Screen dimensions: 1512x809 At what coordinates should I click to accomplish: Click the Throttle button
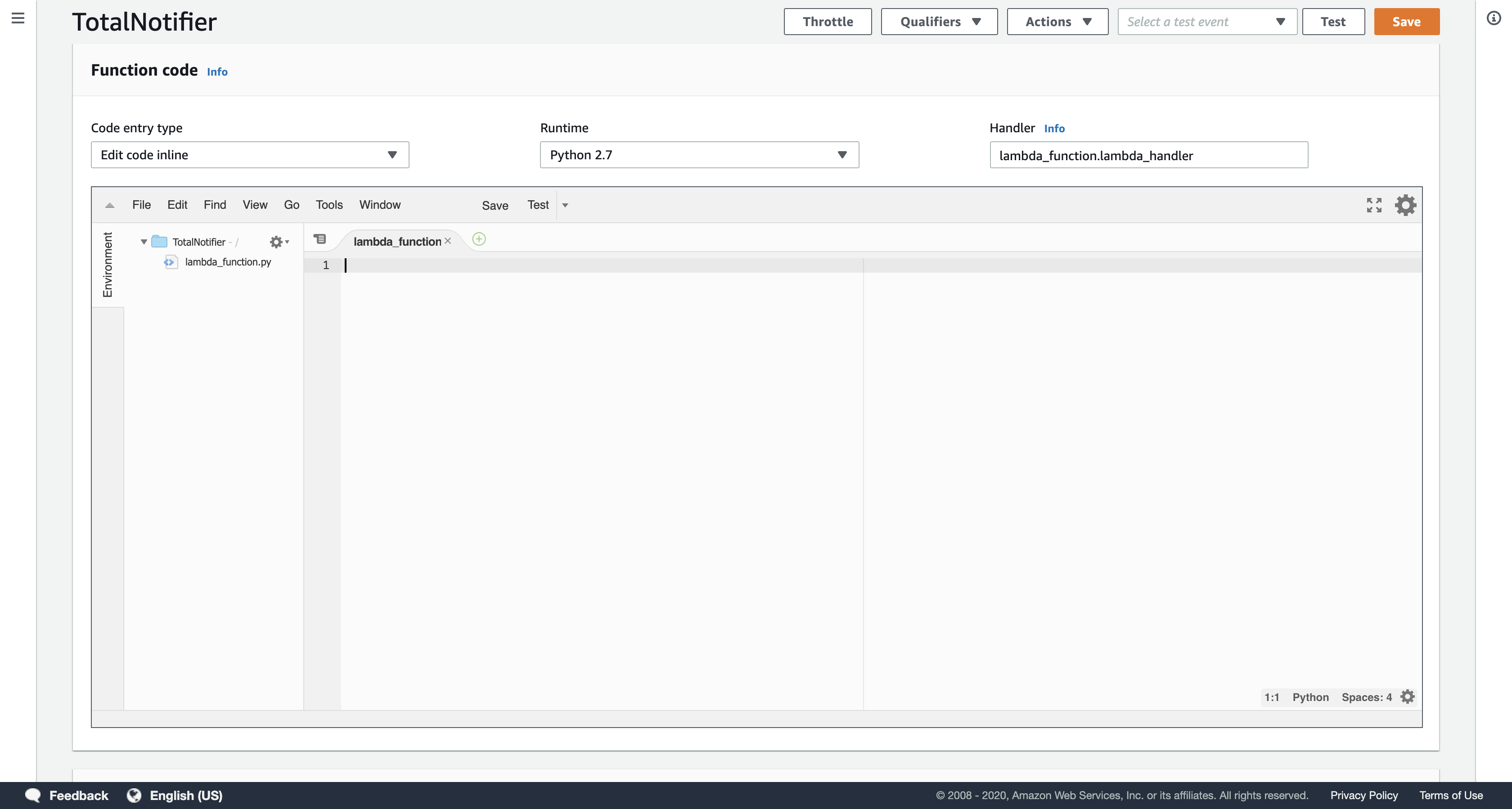pos(827,22)
